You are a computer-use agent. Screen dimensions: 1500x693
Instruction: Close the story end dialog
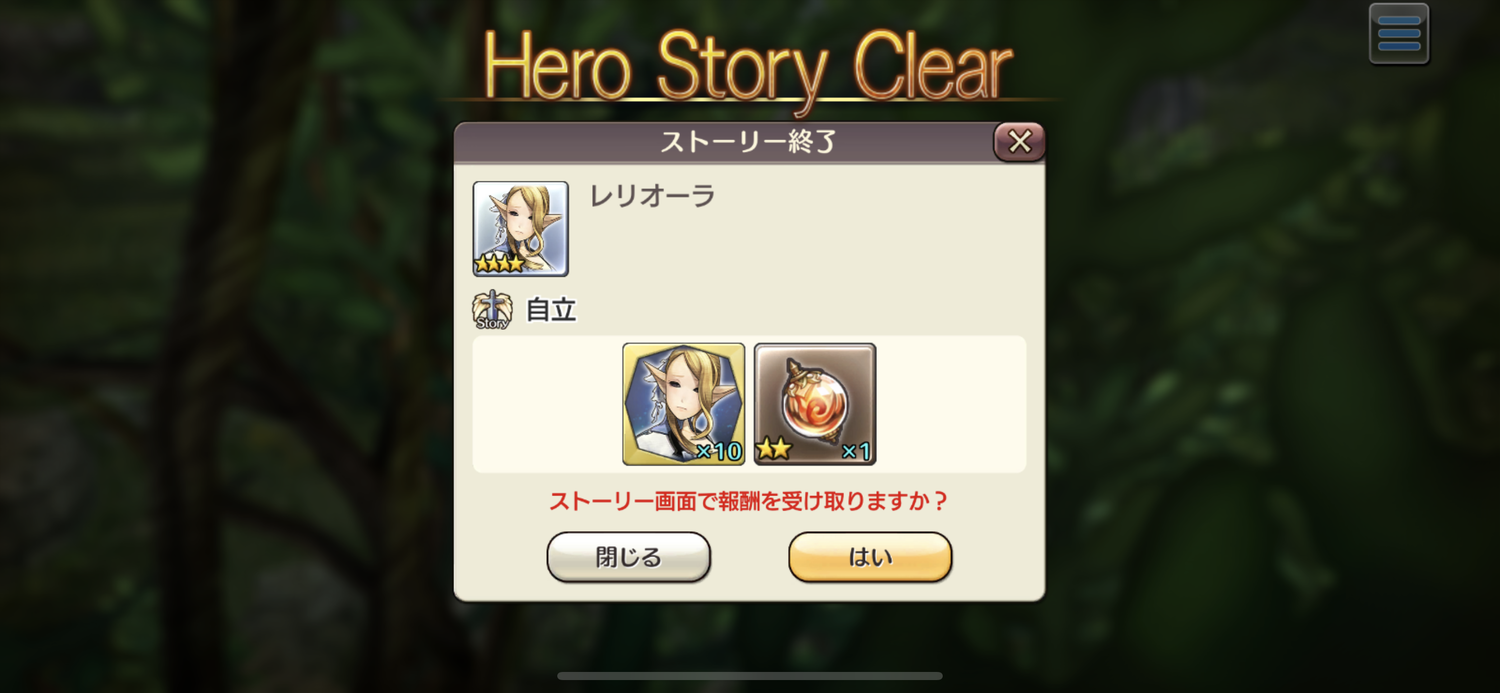coord(1019,142)
